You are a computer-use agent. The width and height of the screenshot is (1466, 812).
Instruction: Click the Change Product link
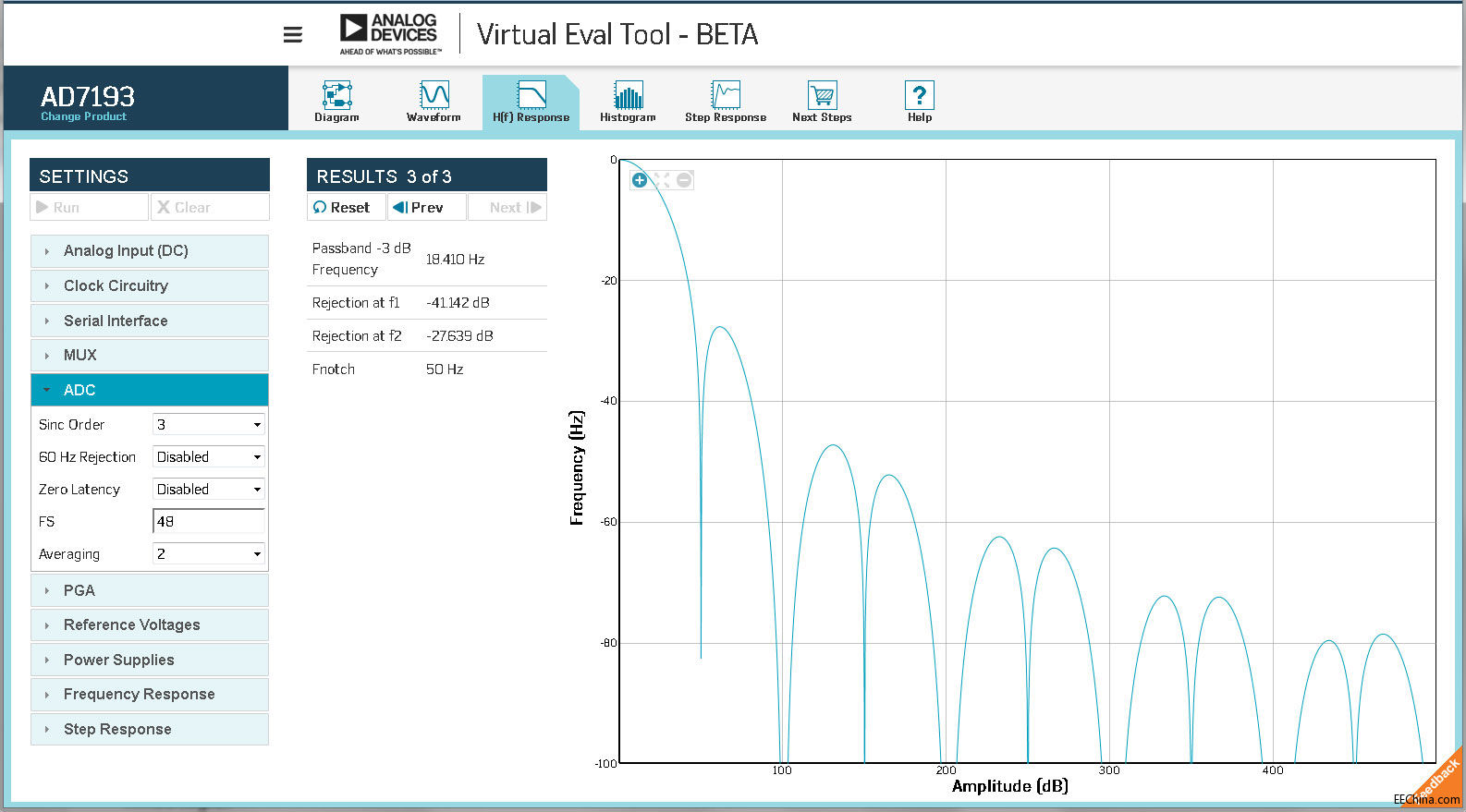pyautogui.click(x=83, y=116)
